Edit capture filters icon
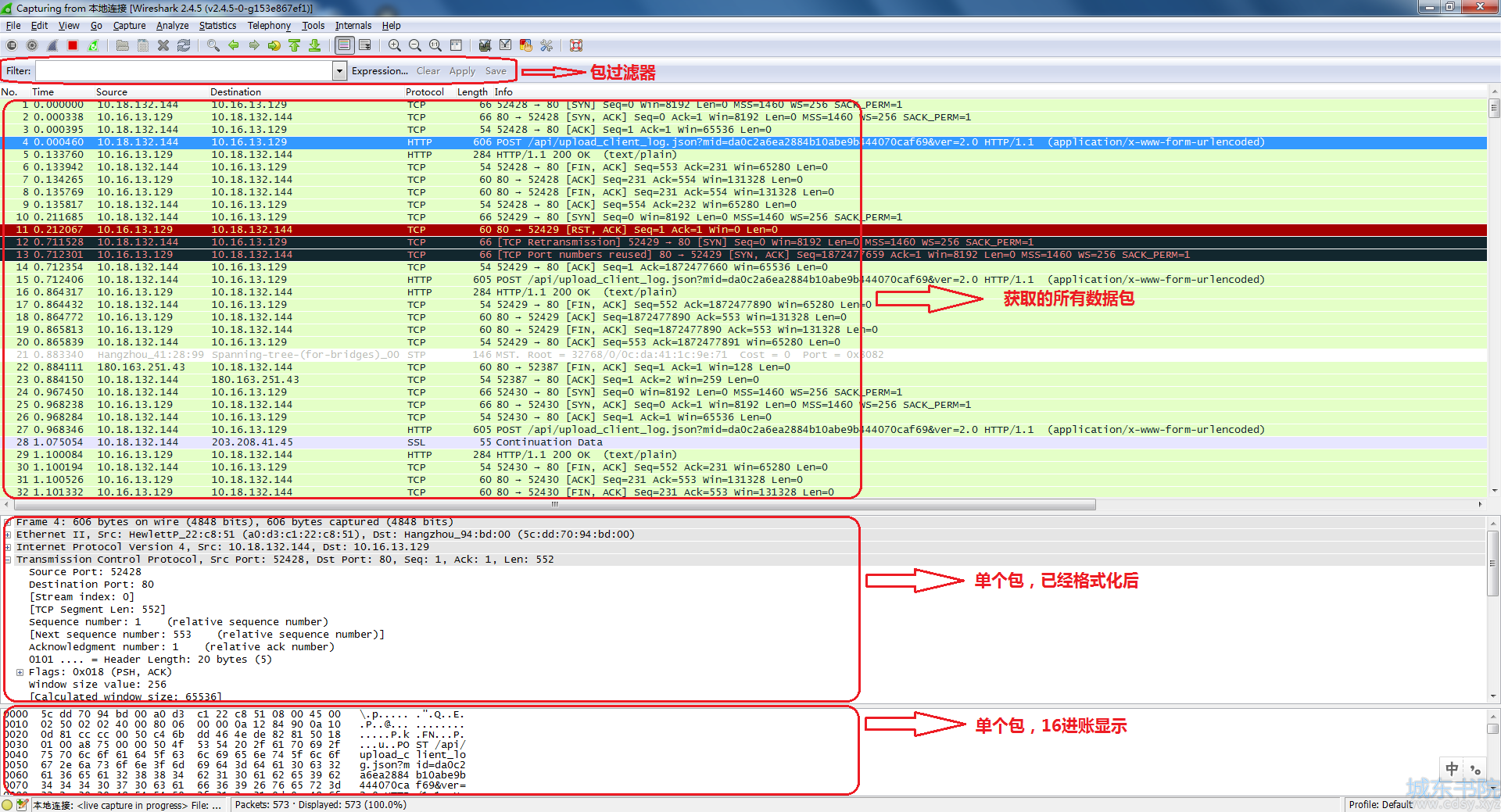This screenshot has width=1501, height=812. pos(485,45)
